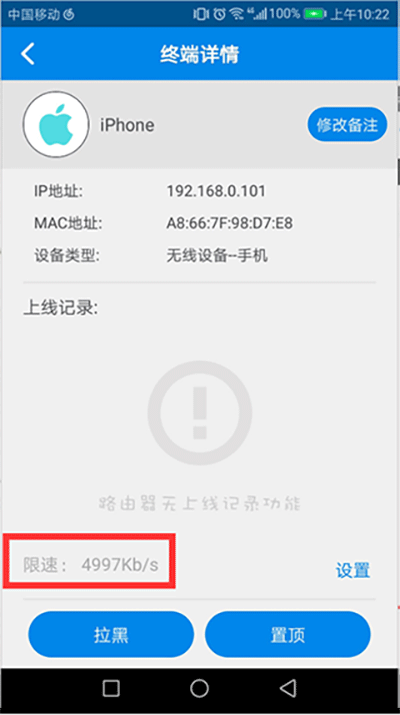Tap the MAC address A8:66:7F:98:D7:E8

coord(229,223)
